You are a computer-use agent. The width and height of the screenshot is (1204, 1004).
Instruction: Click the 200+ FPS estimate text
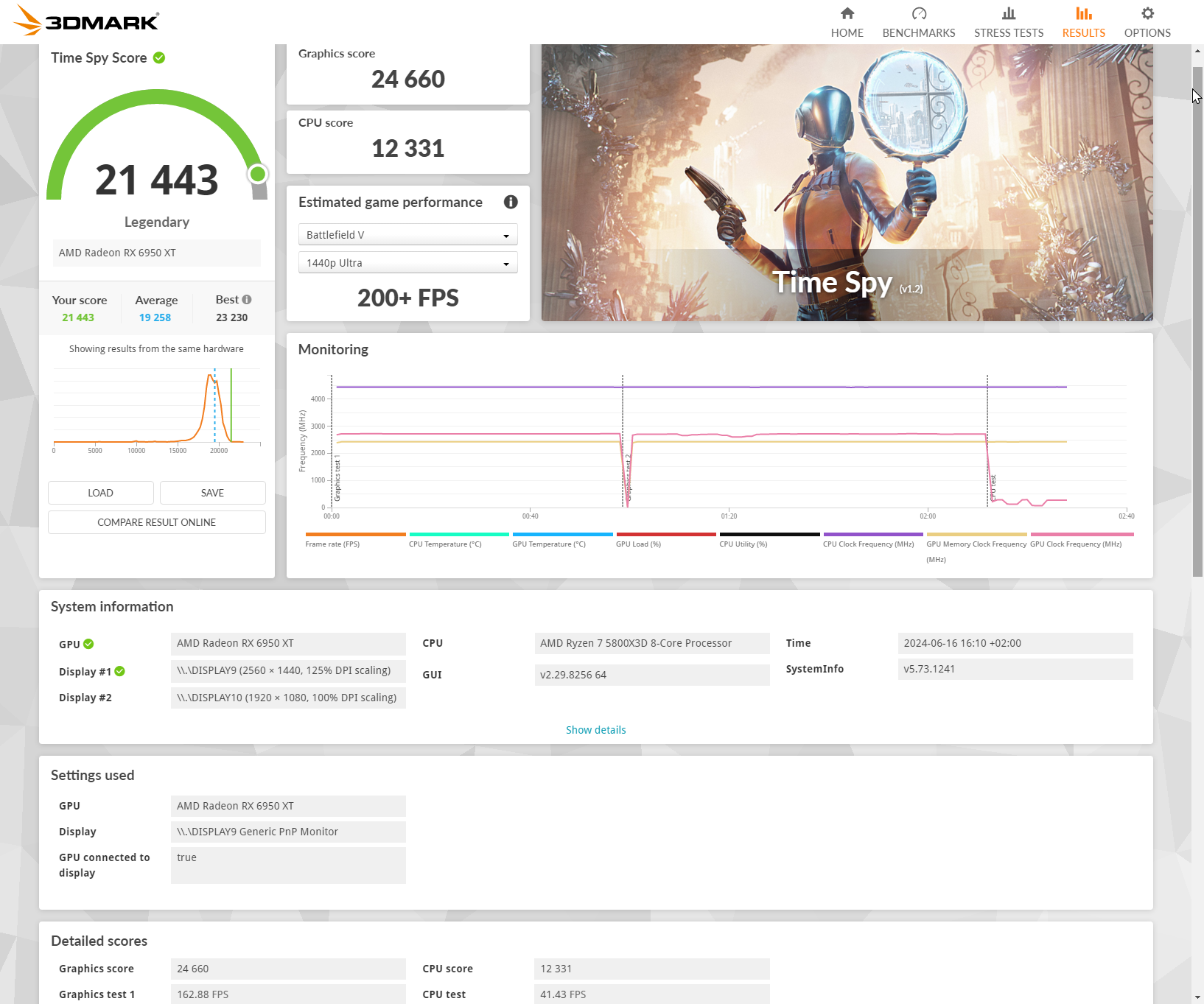coord(407,298)
